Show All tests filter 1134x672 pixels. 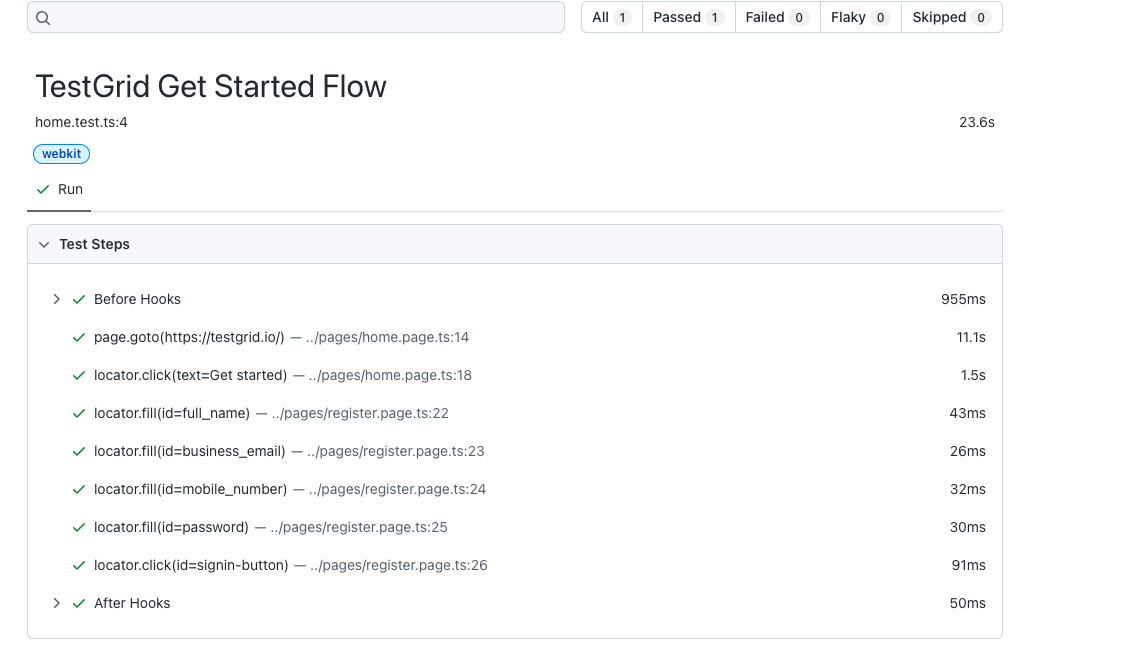[611, 17]
